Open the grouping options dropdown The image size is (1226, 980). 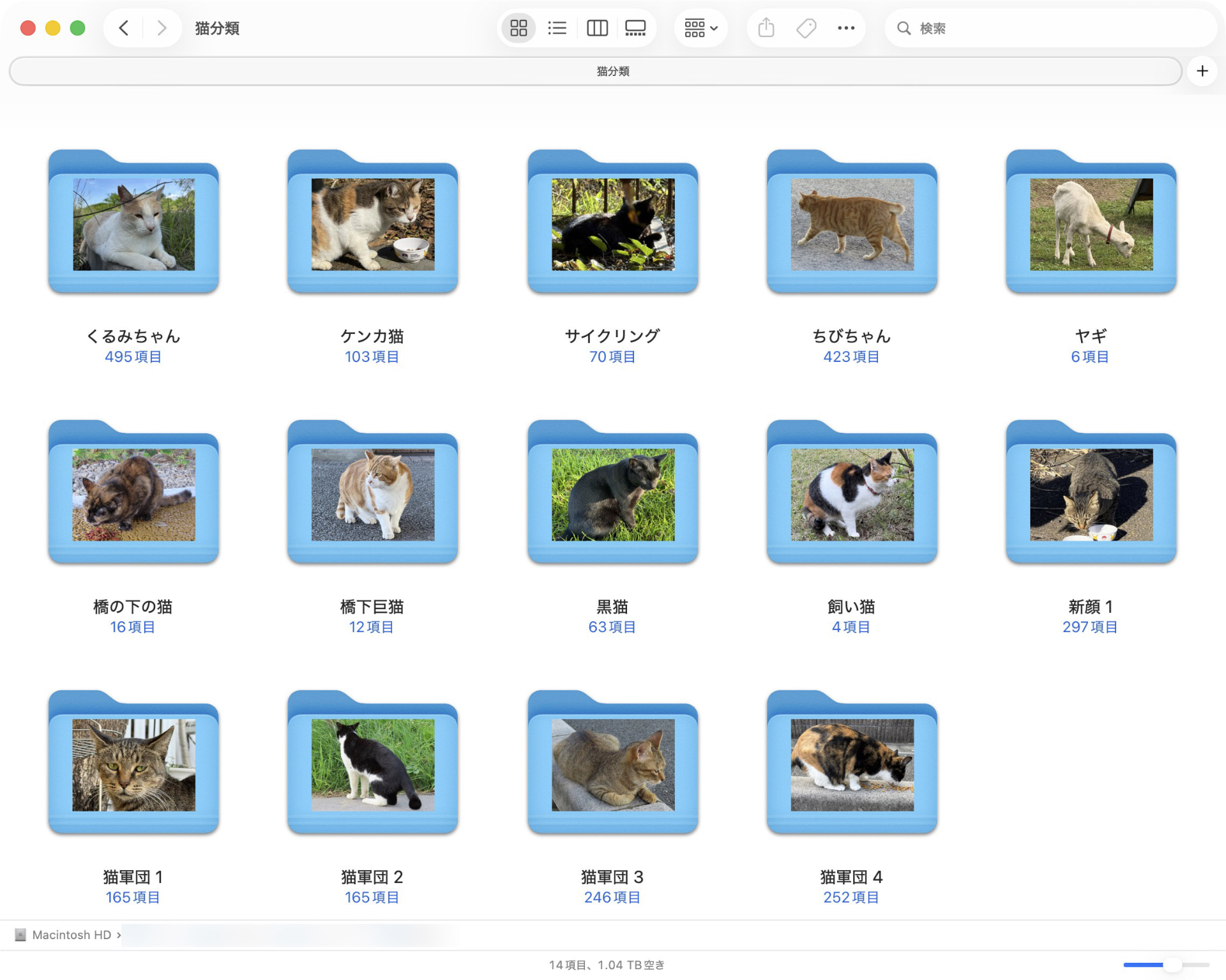click(x=700, y=28)
